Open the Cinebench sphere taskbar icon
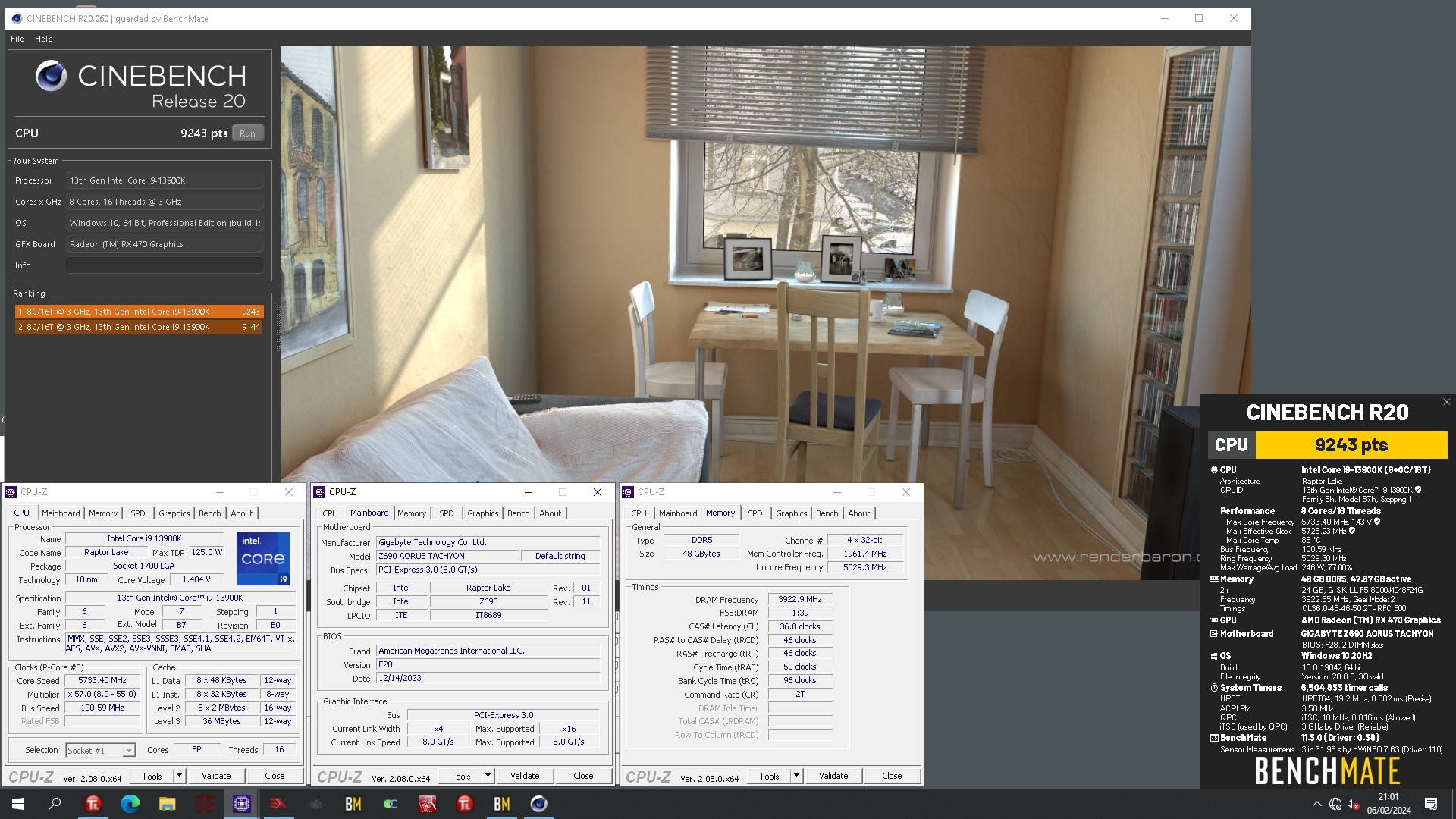The height and width of the screenshot is (819, 1456). click(x=538, y=804)
